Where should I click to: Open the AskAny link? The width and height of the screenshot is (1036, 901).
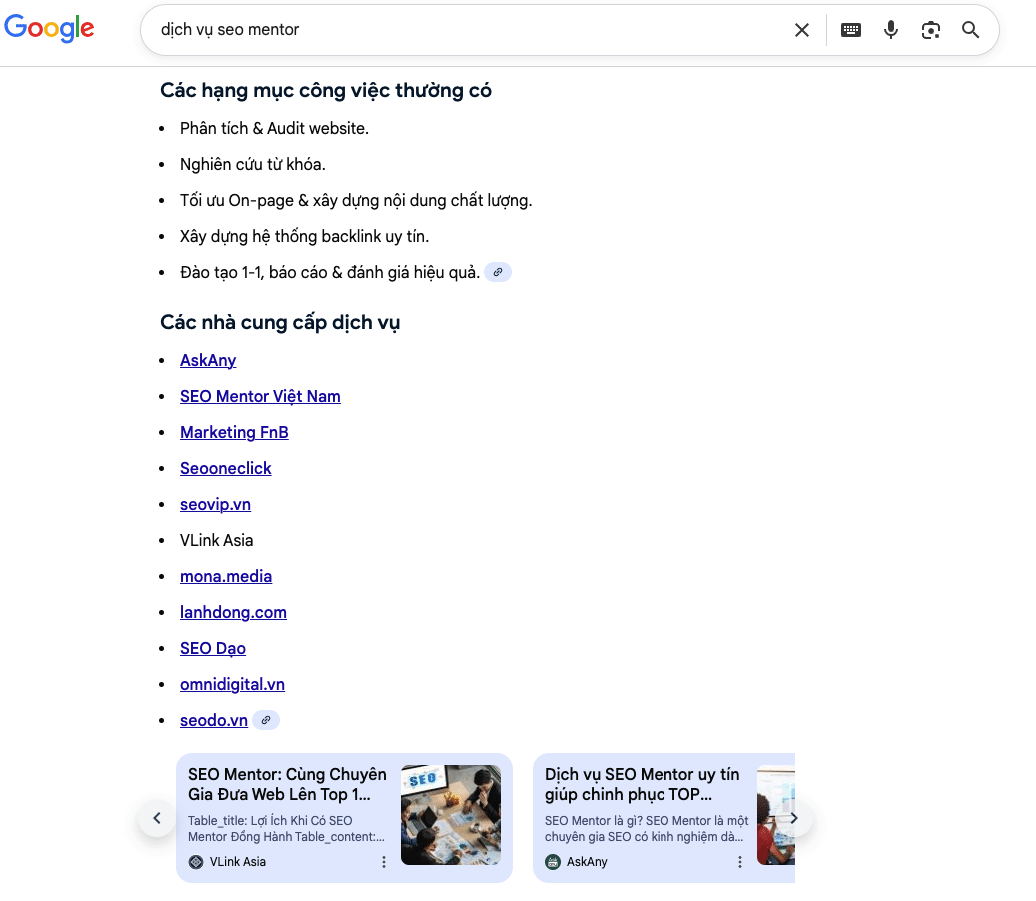(208, 361)
